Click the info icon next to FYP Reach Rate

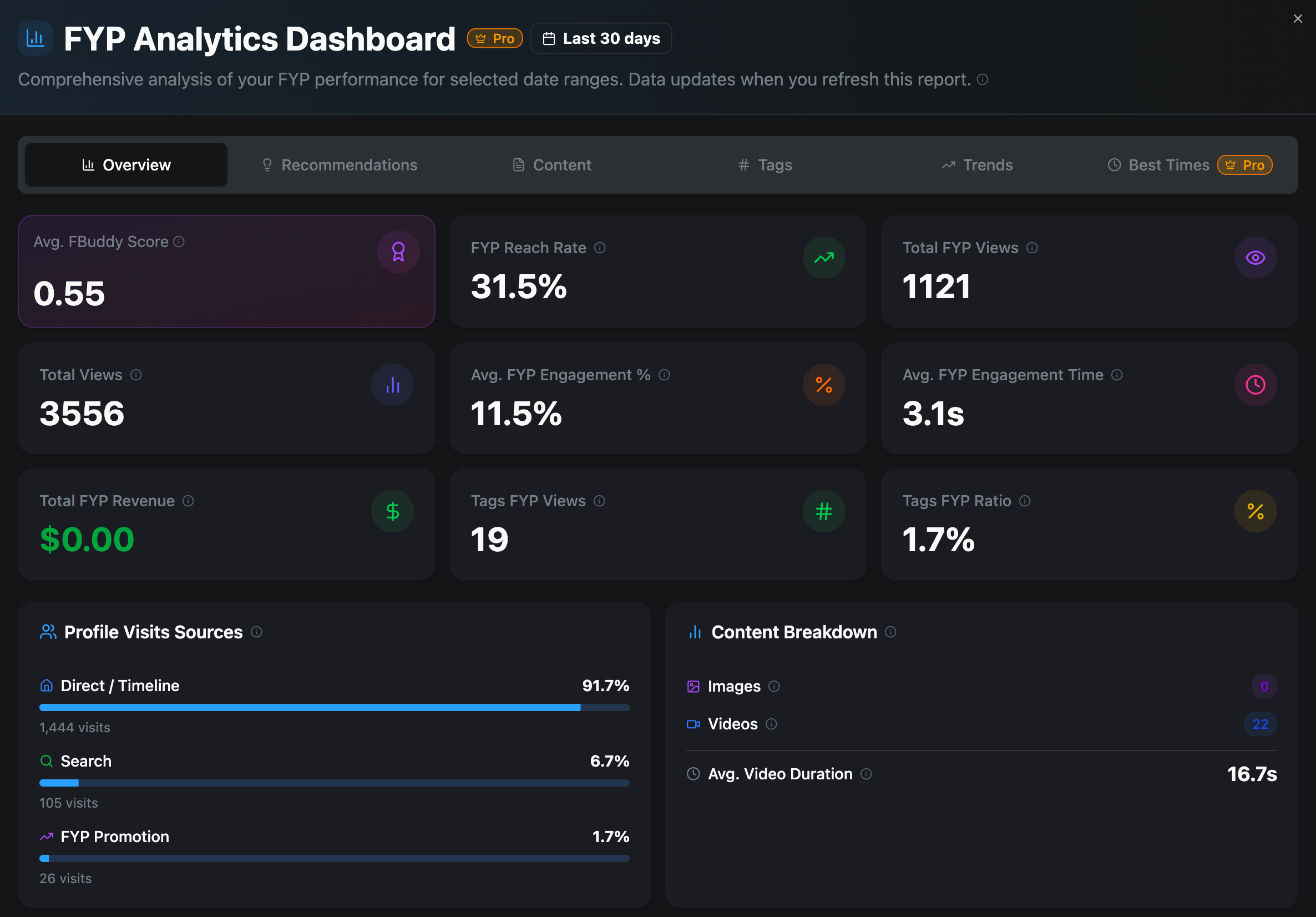pos(600,248)
